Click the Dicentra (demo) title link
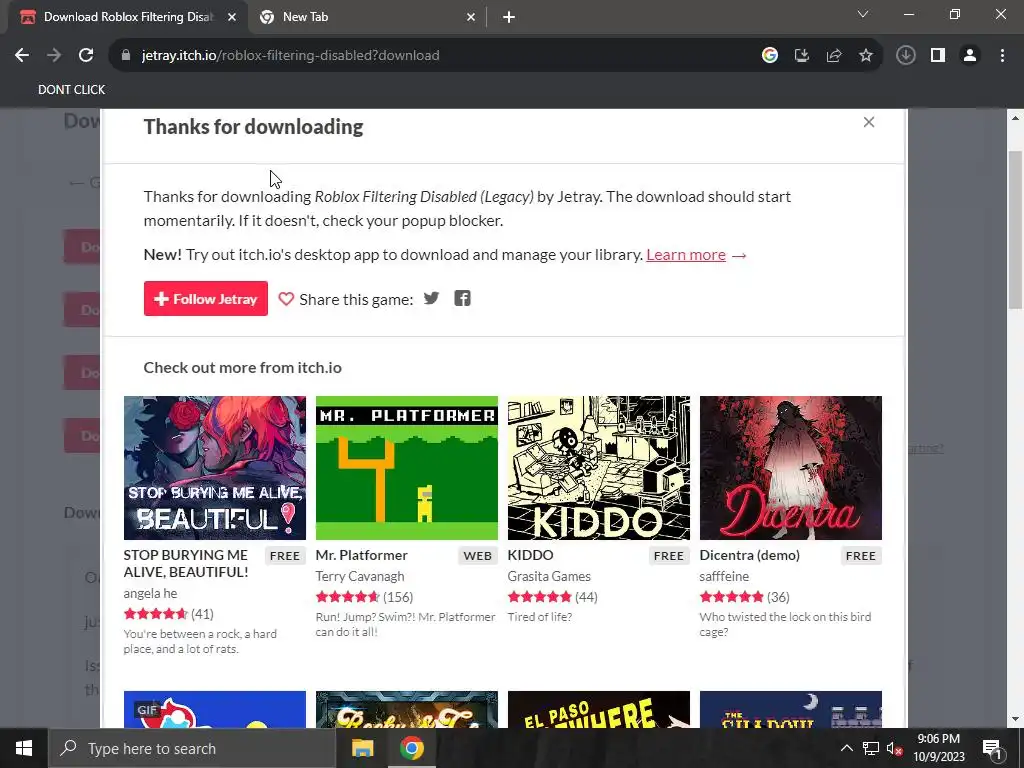1024x768 pixels. [750, 555]
